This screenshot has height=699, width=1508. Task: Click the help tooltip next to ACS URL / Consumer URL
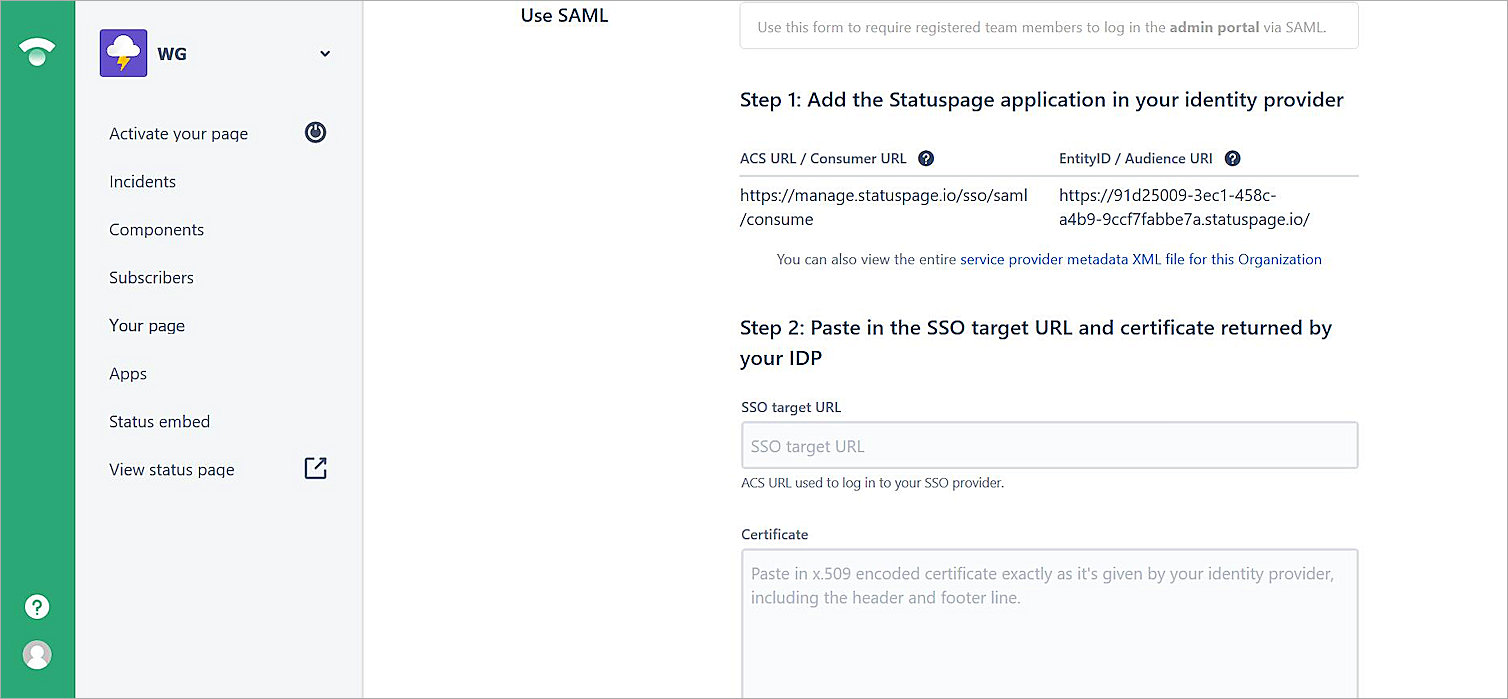pyautogui.click(x=926, y=158)
